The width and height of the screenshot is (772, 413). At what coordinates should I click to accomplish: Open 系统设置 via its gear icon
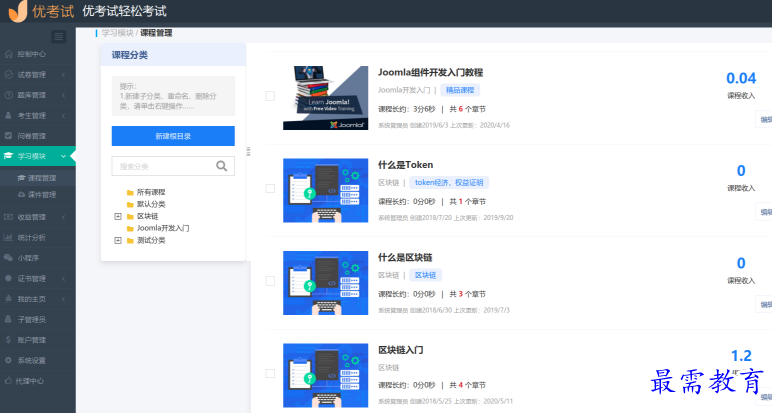coord(8,360)
